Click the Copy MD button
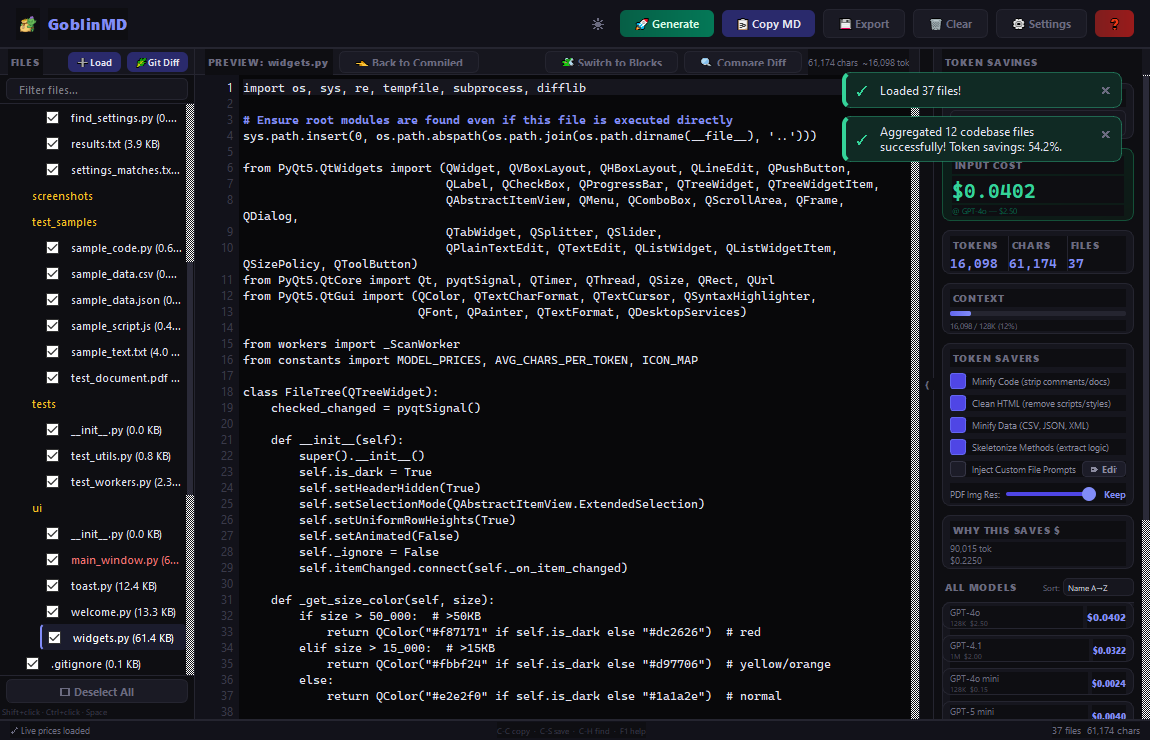Screen dimensions: 1150x740 pos(768,24)
